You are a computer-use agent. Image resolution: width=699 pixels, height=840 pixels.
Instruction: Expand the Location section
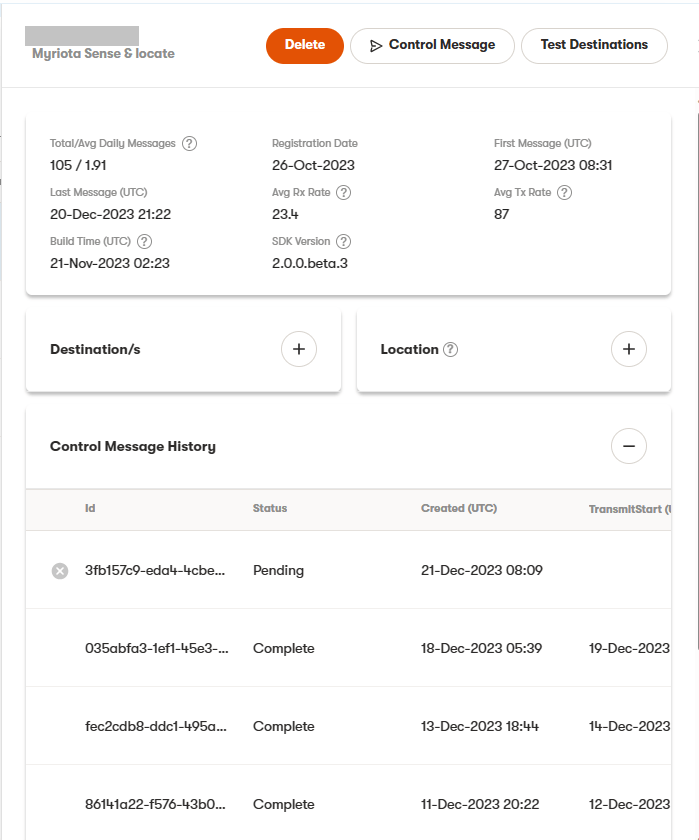coord(628,349)
